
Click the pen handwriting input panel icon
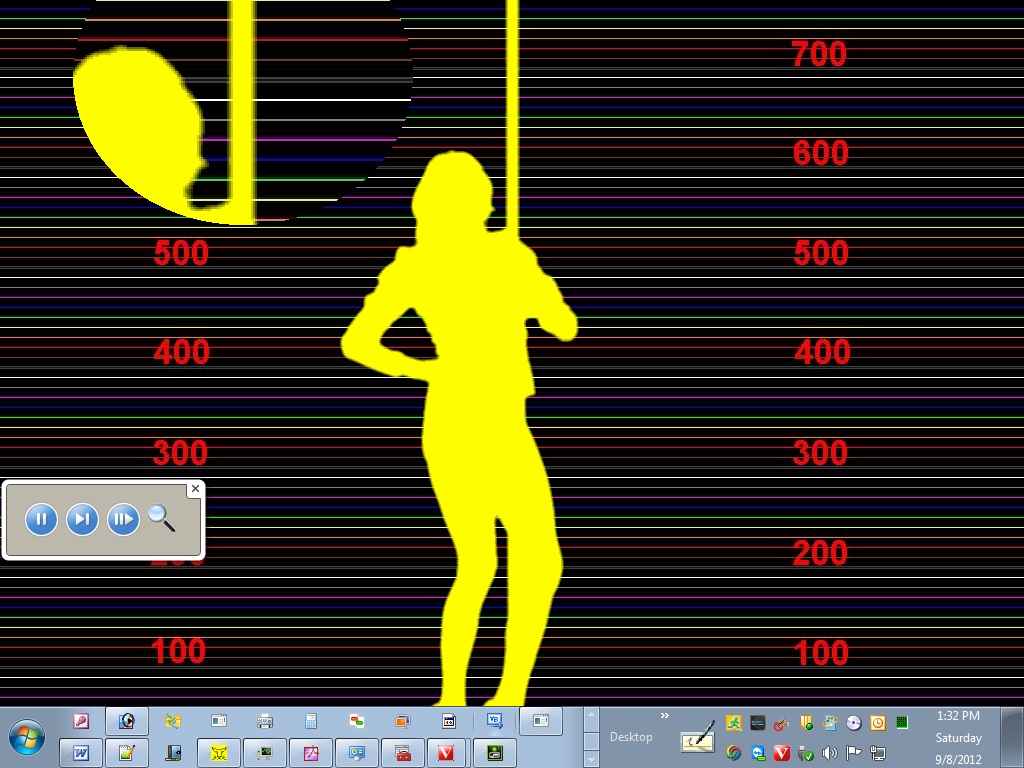pos(698,738)
